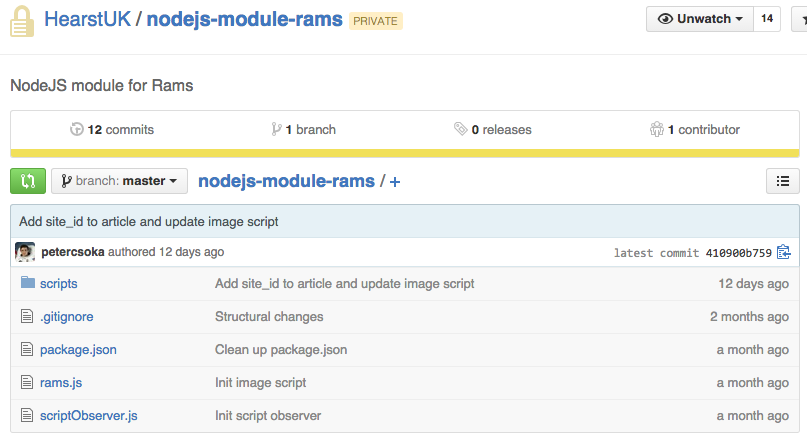Open the package.json file
Viewport: 807px width, 439px height.
coord(78,350)
